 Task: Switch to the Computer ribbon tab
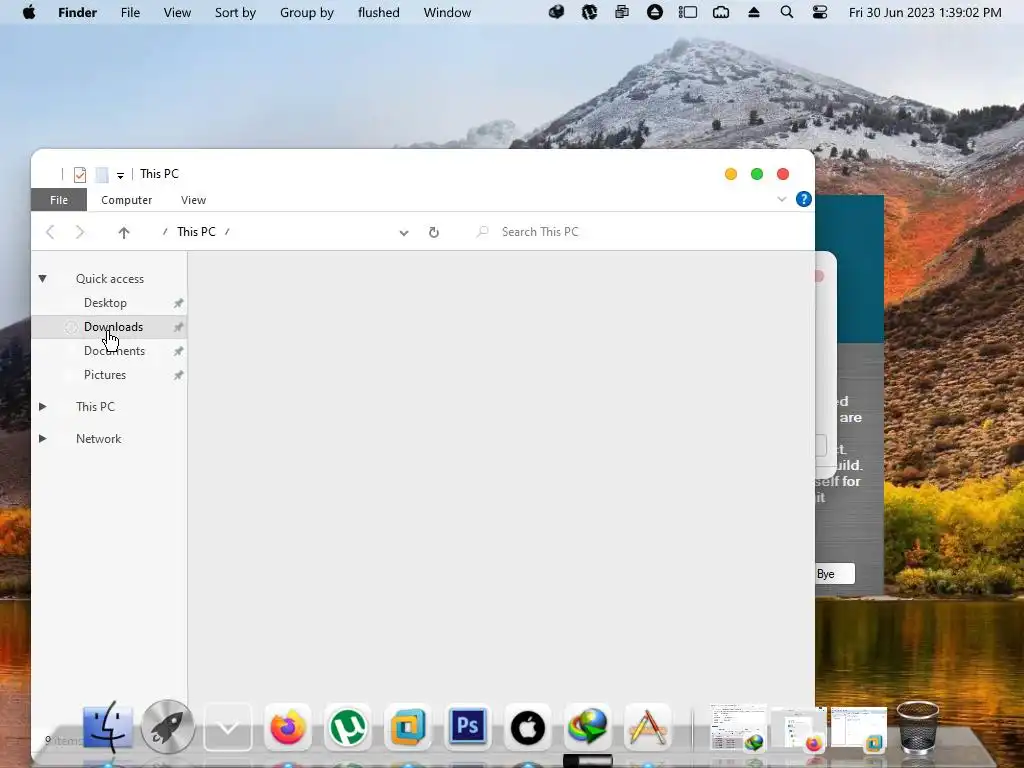(127, 200)
